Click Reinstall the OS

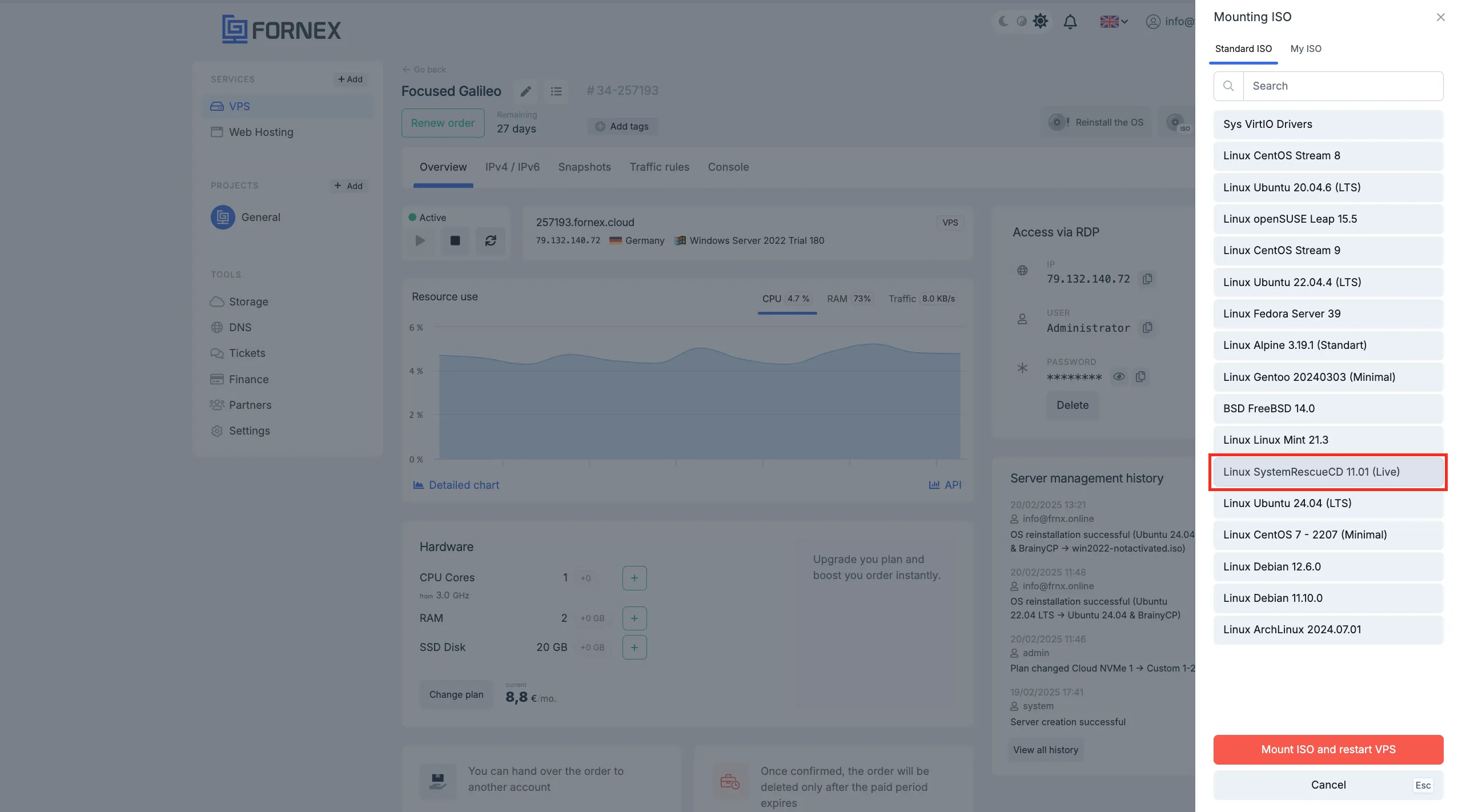tap(1097, 122)
